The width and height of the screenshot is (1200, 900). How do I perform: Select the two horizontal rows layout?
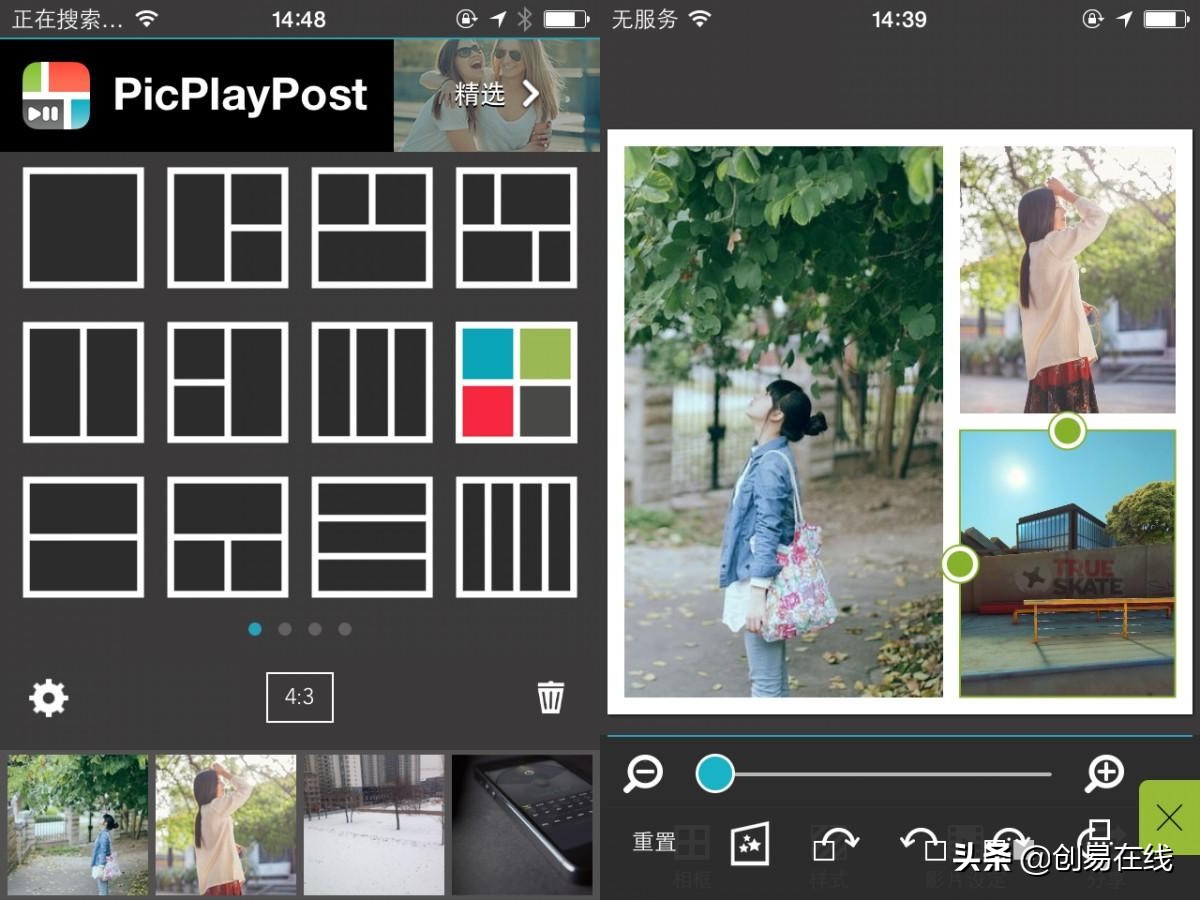click(83, 537)
